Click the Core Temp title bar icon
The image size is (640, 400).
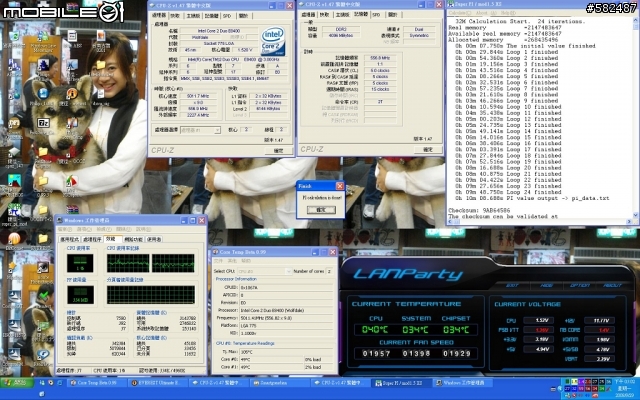coord(216,252)
